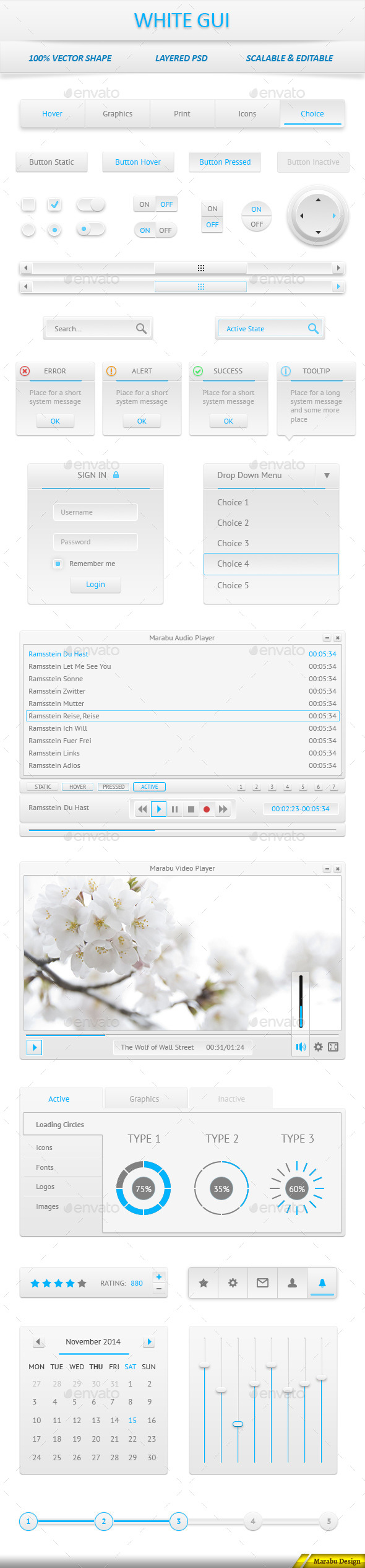Screen dimensions: 365x1568
Task: Toggle the blue-knob pill switch
Action: [90, 229]
